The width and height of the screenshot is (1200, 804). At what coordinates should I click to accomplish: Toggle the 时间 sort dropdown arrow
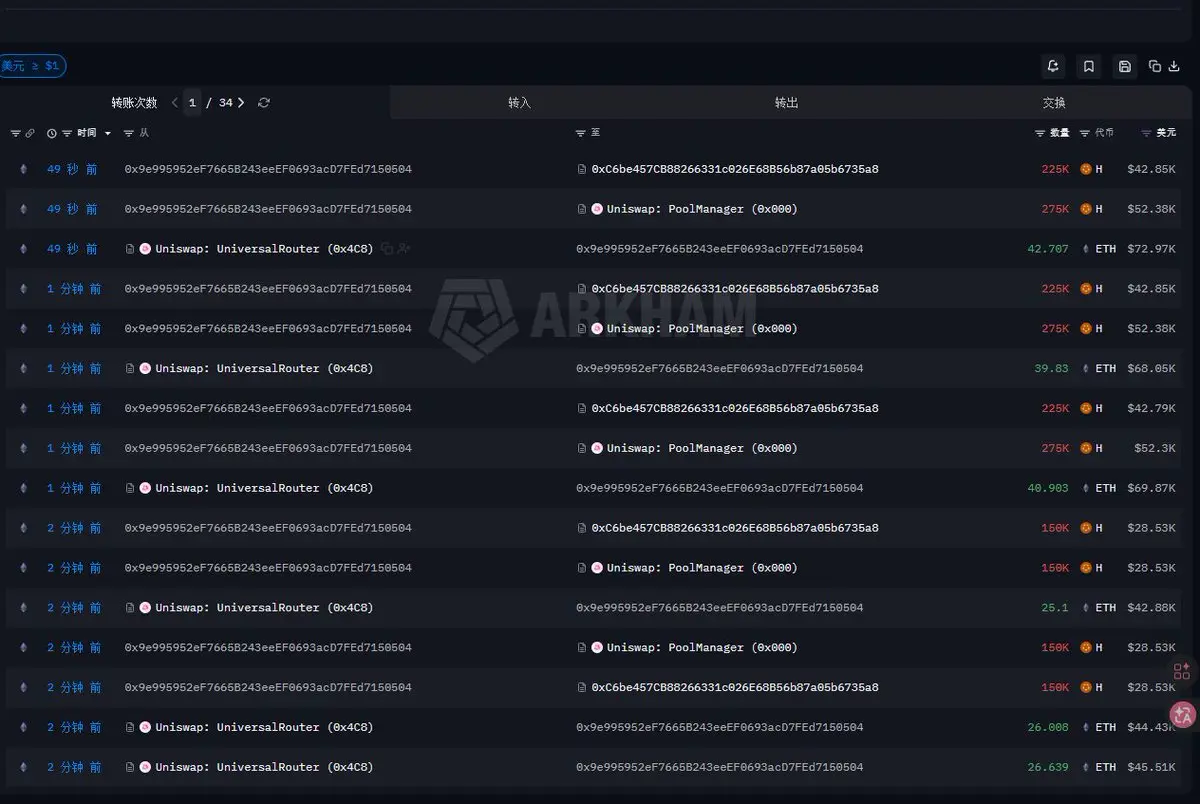point(108,133)
